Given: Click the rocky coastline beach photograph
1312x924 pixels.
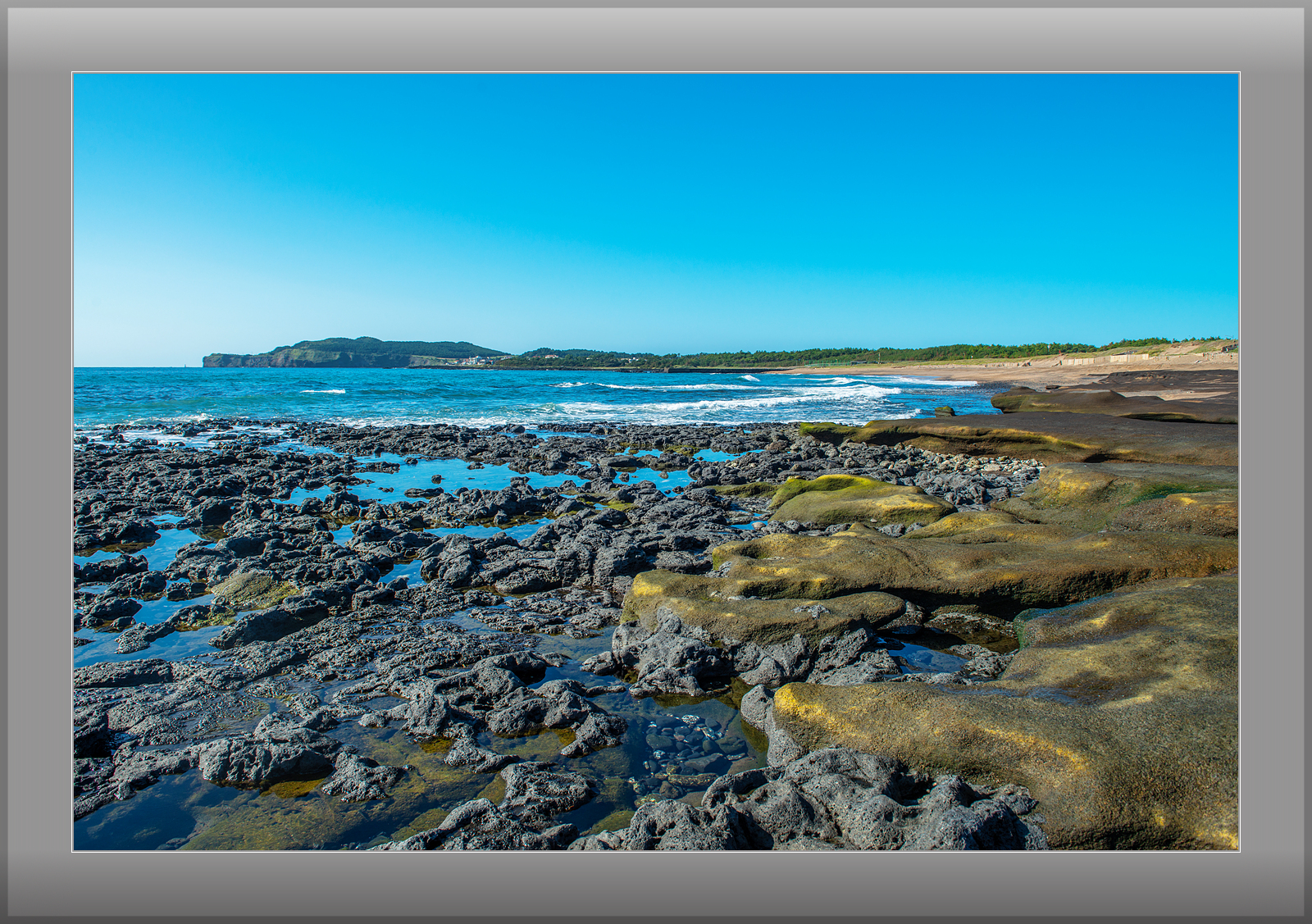Looking at the screenshot, I should (x=656, y=462).
